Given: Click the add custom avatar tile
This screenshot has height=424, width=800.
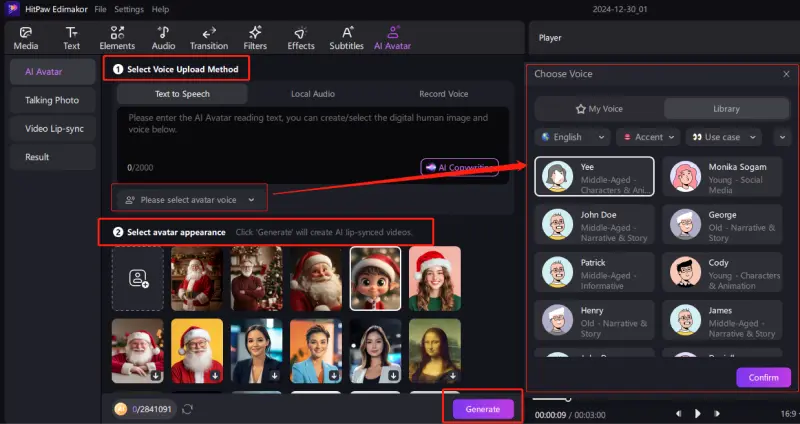Looking at the screenshot, I should 139,277.
